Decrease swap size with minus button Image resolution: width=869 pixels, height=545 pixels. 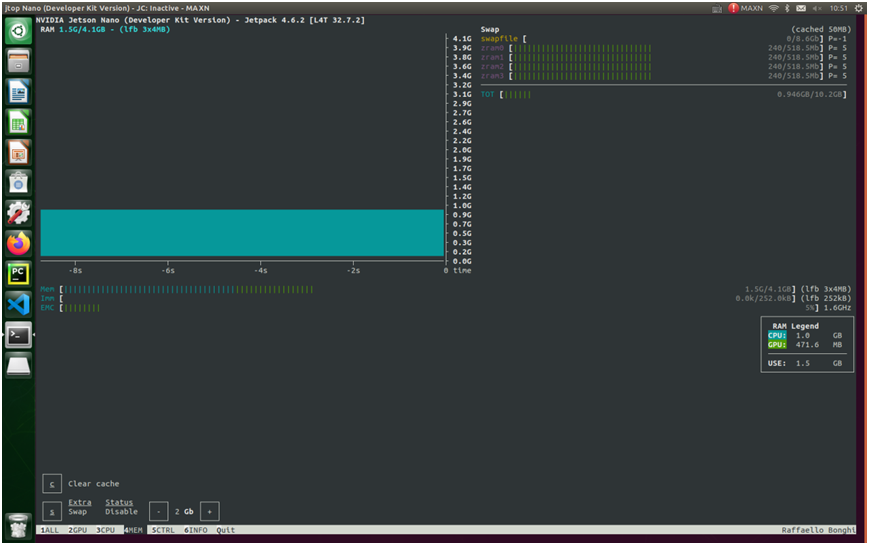pos(159,511)
